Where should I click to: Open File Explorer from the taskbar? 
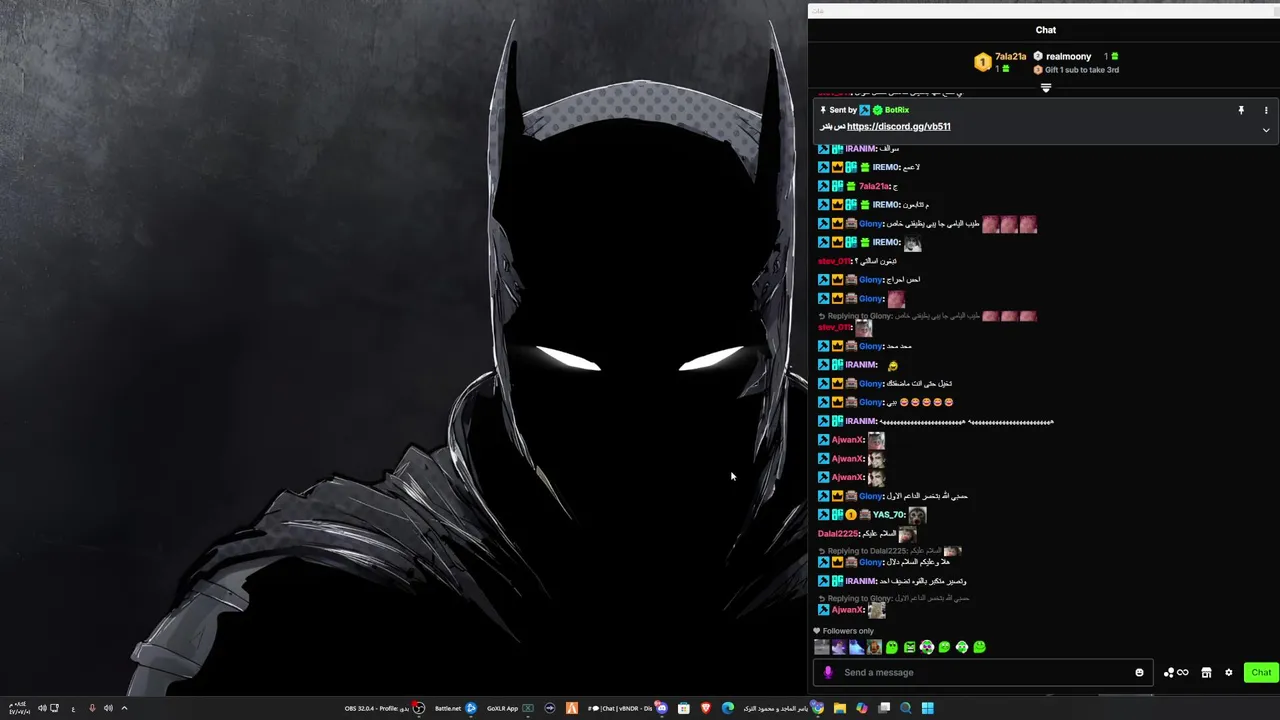pyautogui.click(x=840, y=708)
